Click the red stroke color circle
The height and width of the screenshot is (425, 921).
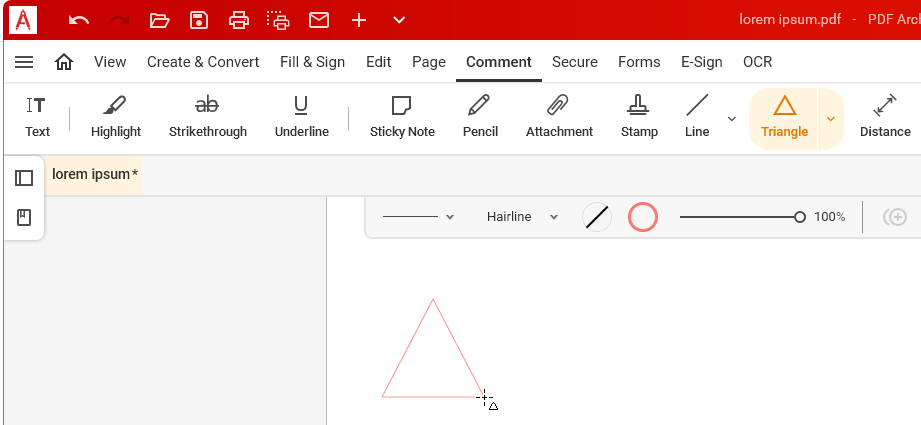coord(643,217)
